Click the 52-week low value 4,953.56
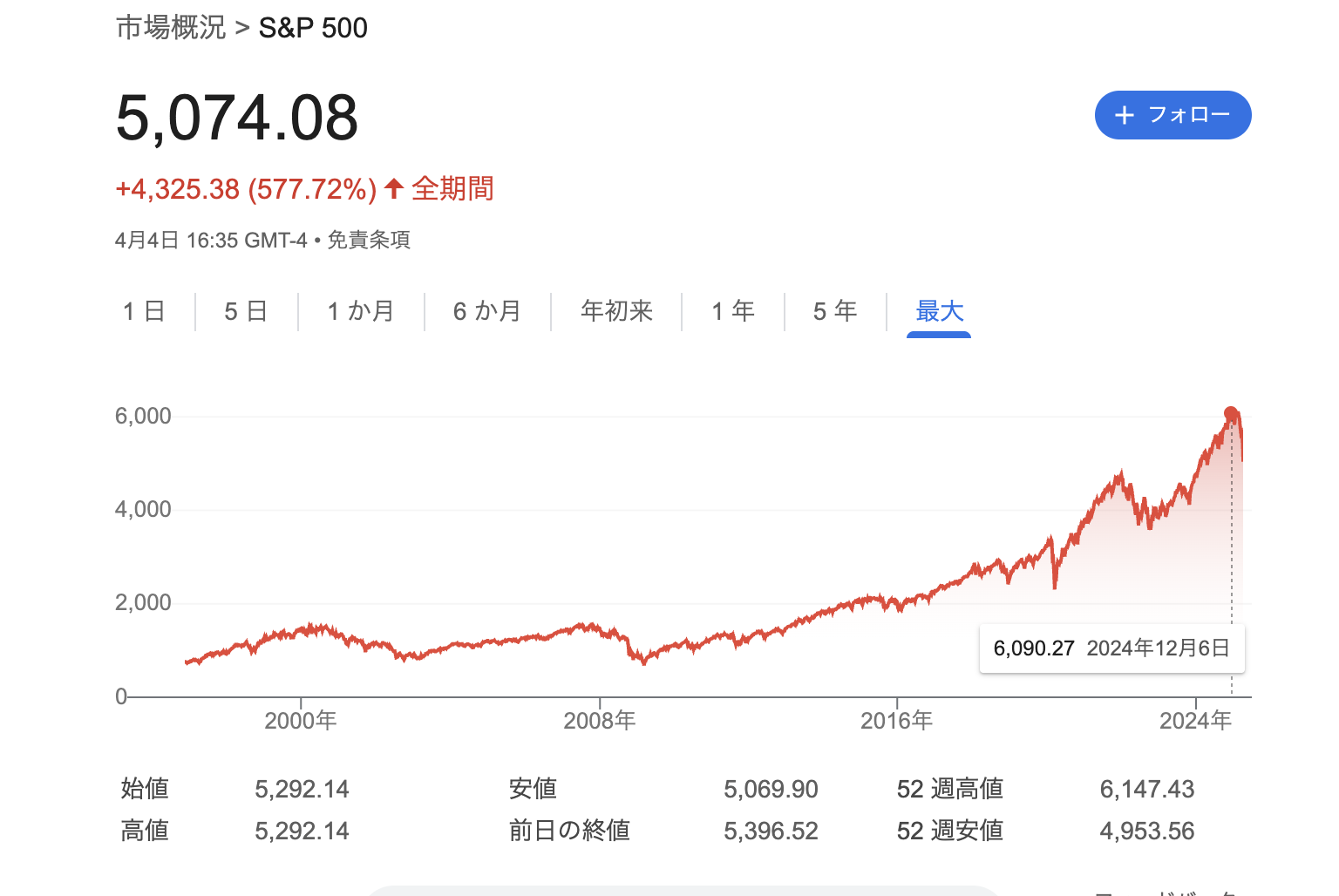Viewport: 1339px width, 896px height. click(1147, 832)
